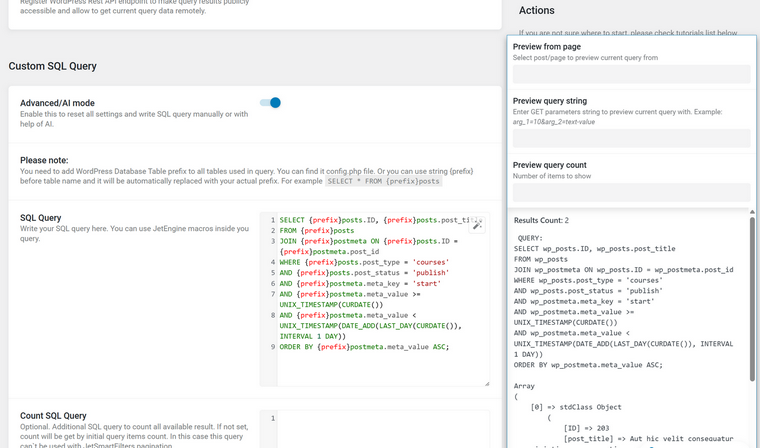The image size is (760, 448).
Task: Click the 'Actions' panel heading
Action: pyautogui.click(x=537, y=10)
